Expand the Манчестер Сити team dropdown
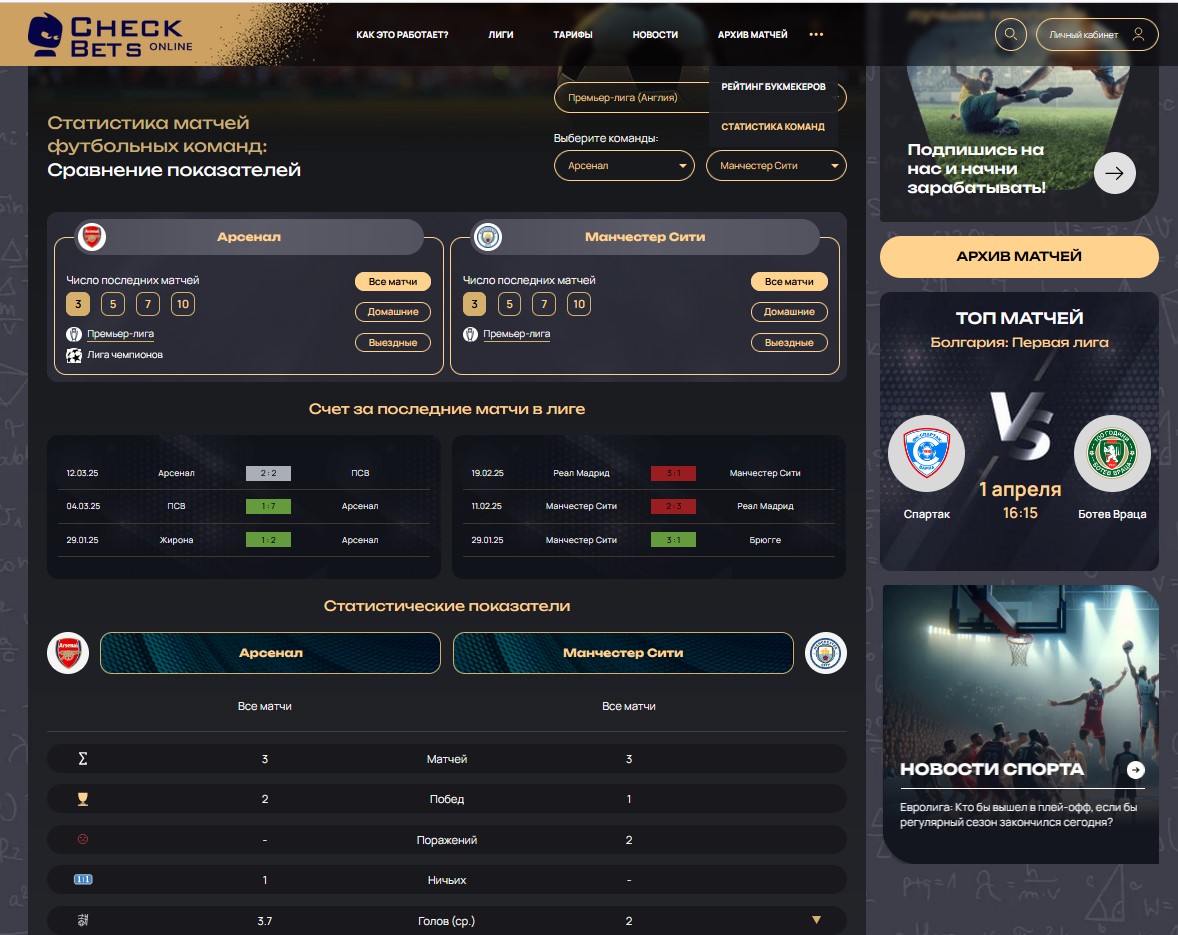 pyautogui.click(x=776, y=166)
